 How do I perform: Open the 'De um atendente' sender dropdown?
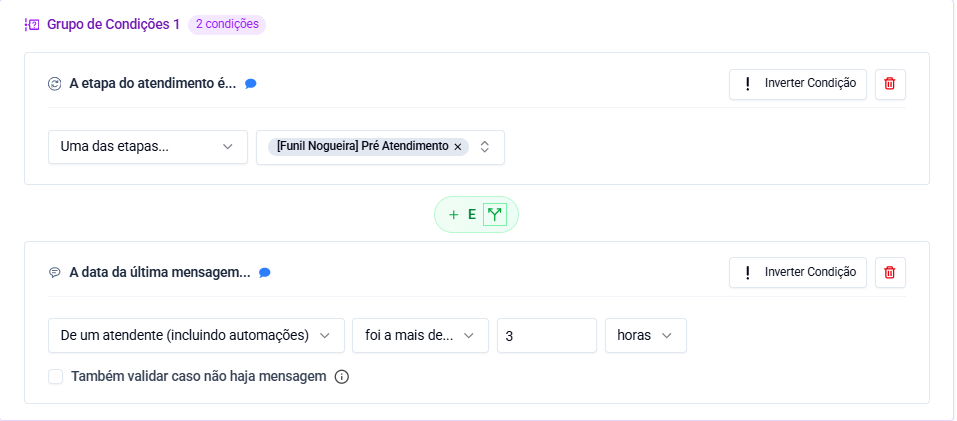point(196,336)
